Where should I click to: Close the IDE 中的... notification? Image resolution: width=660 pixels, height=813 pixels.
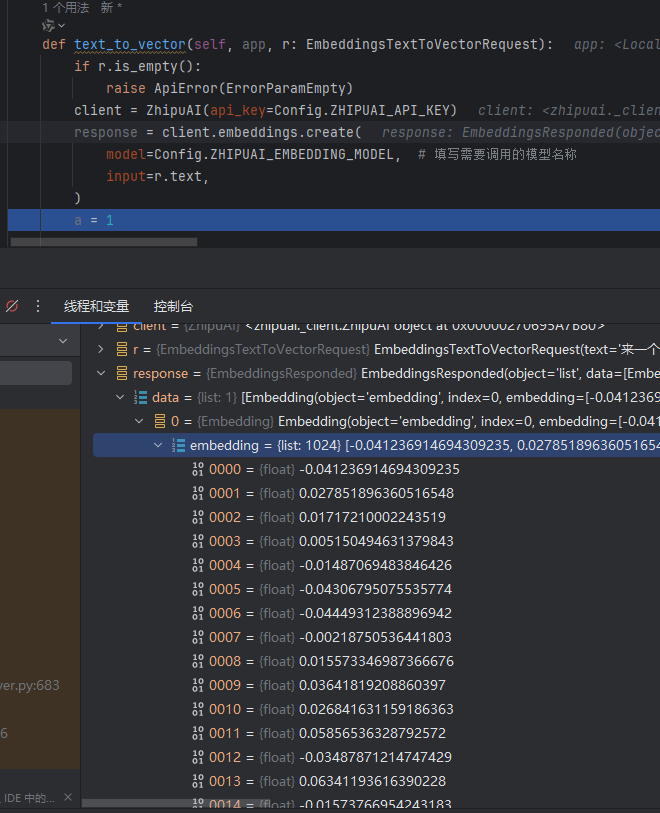click(68, 797)
